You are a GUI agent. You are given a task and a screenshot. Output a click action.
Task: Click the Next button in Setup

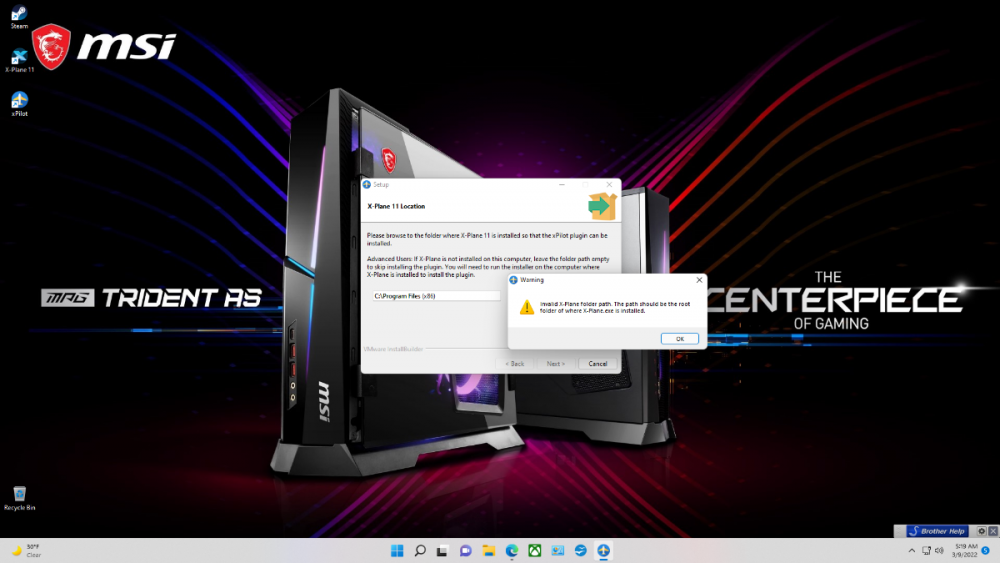[x=555, y=363]
